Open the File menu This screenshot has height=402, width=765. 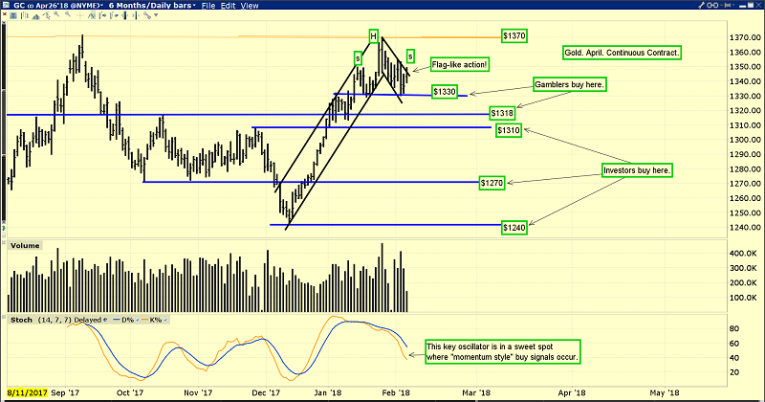pyautogui.click(x=208, y=6)
